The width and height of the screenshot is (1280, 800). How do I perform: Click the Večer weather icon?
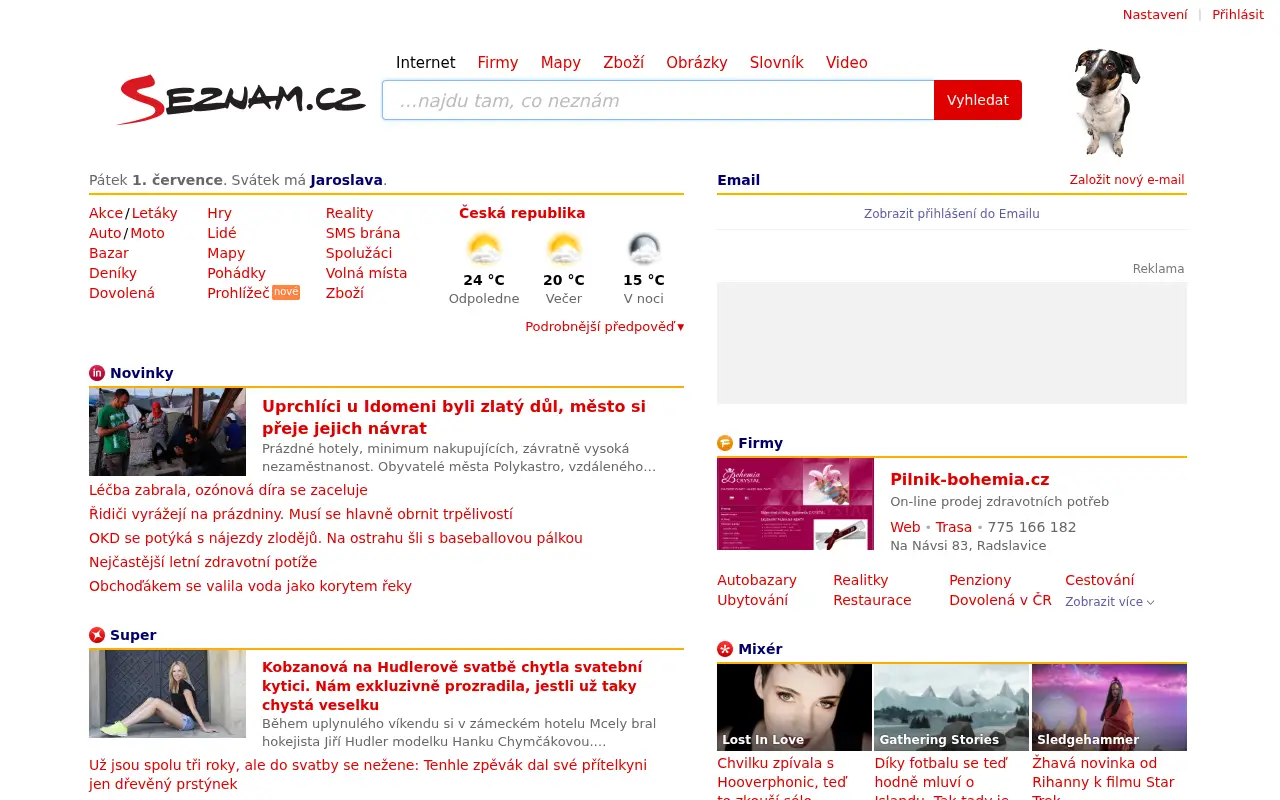coord(564,248)
